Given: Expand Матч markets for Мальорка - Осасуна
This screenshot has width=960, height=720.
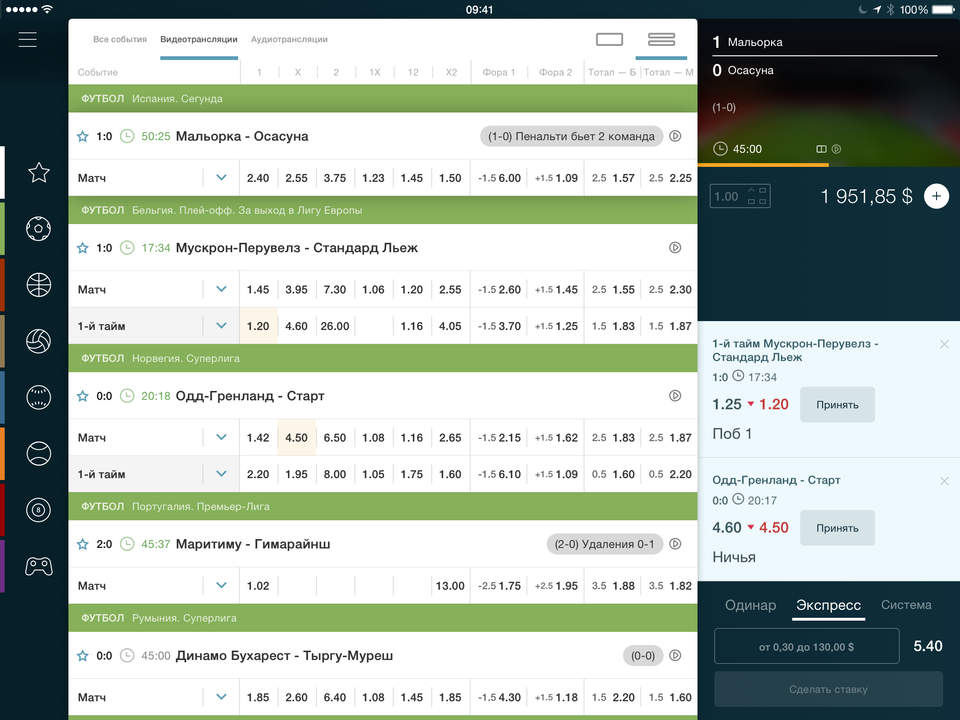Looking at the screenshot, I should [x=222, y=178].
